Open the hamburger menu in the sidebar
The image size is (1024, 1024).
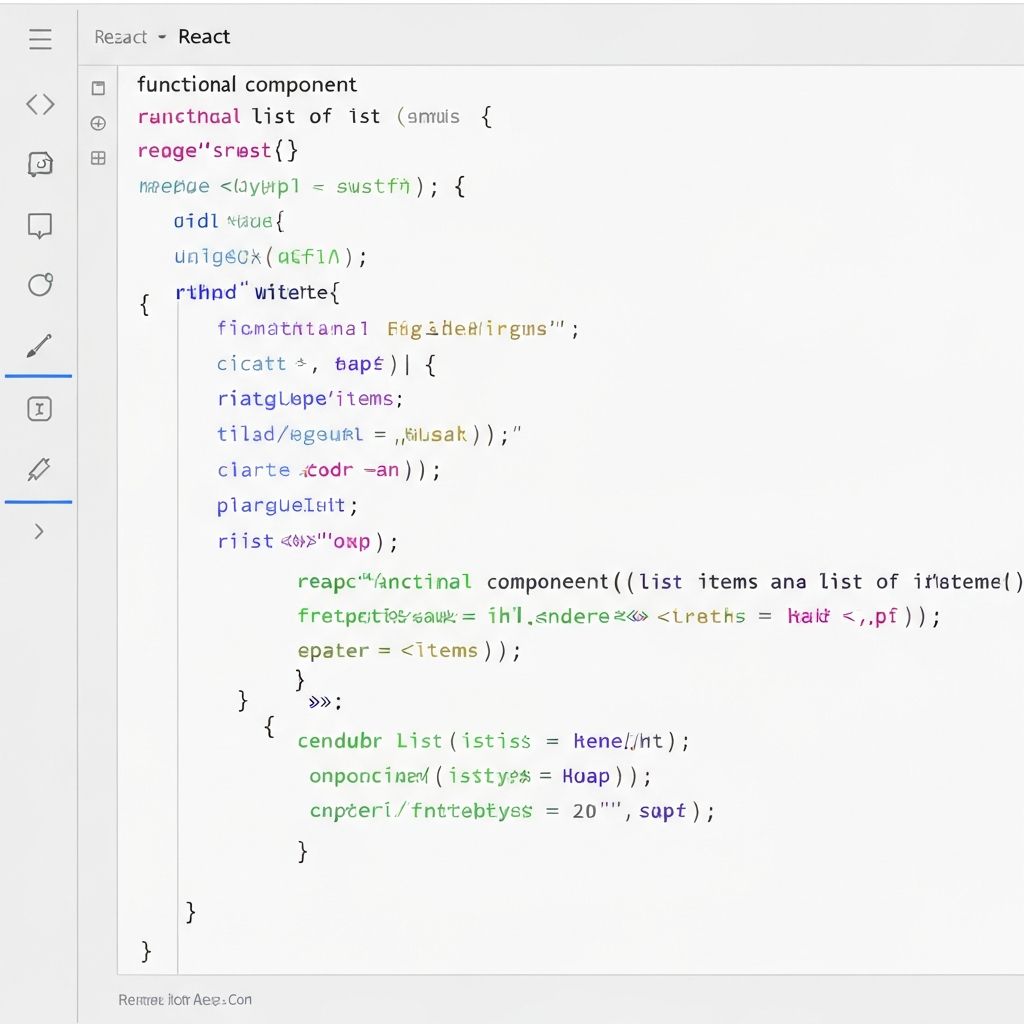[x=40, y=40]
